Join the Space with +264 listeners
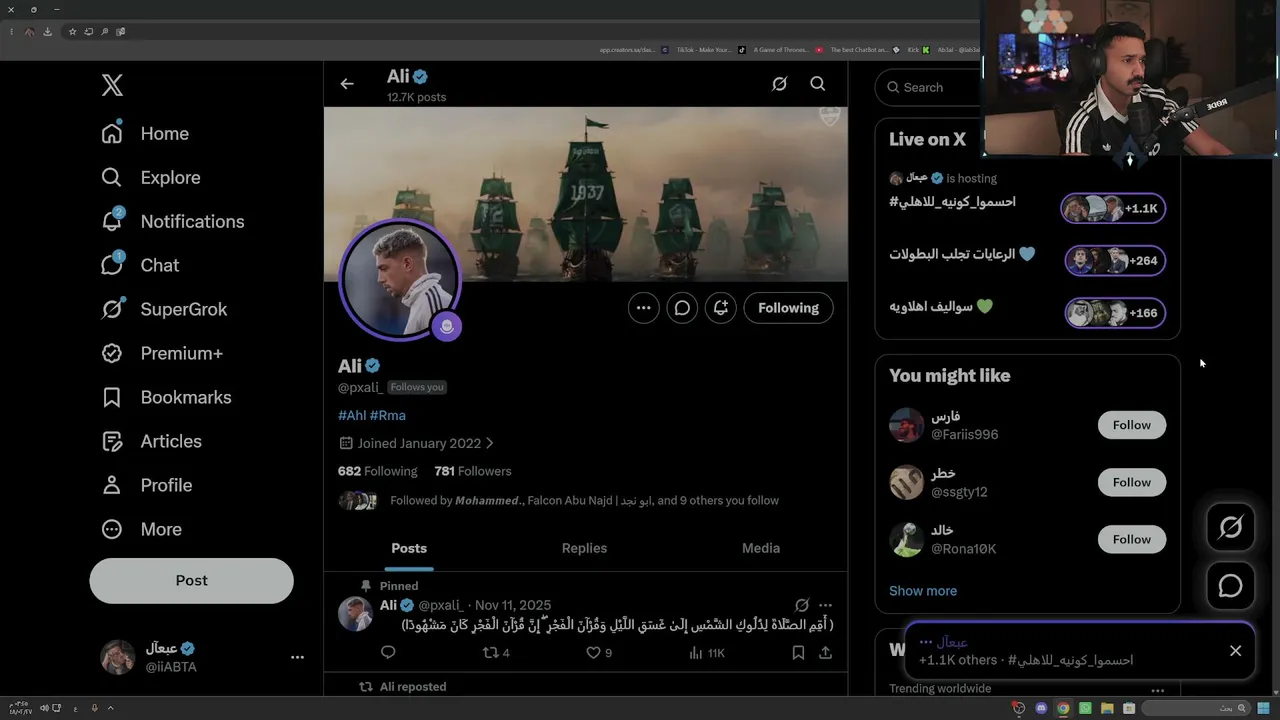The height and width of the screenshot is (720, 1280). [1115, 260]
